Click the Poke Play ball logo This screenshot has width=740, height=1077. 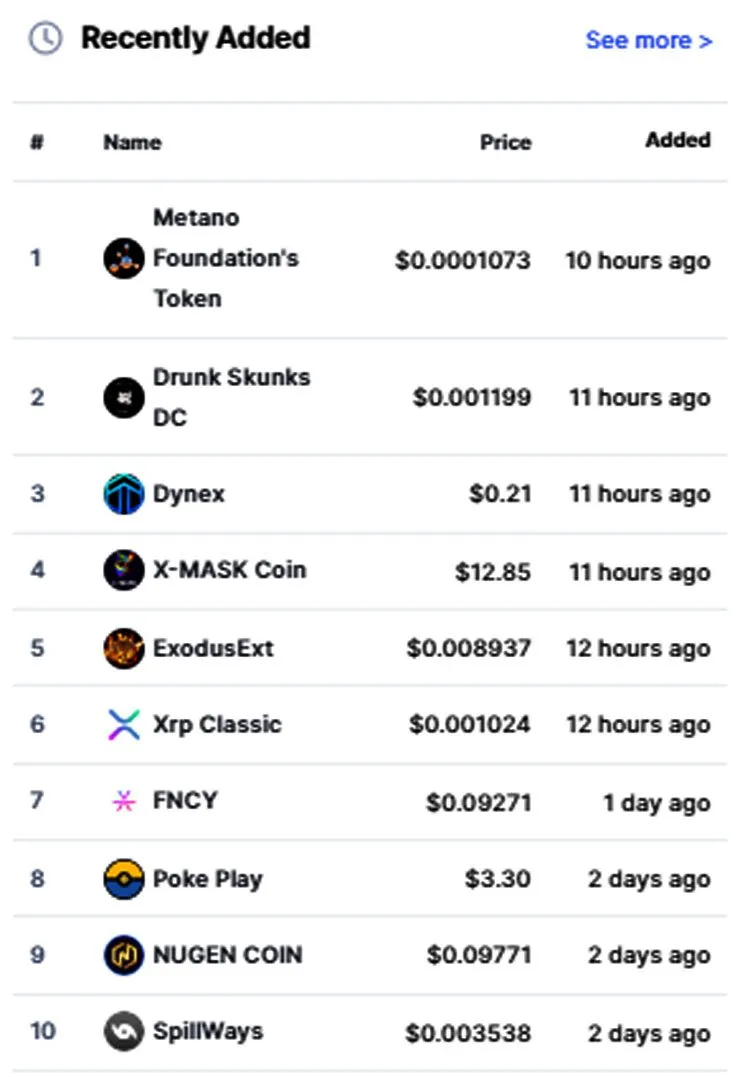(124, 879)
